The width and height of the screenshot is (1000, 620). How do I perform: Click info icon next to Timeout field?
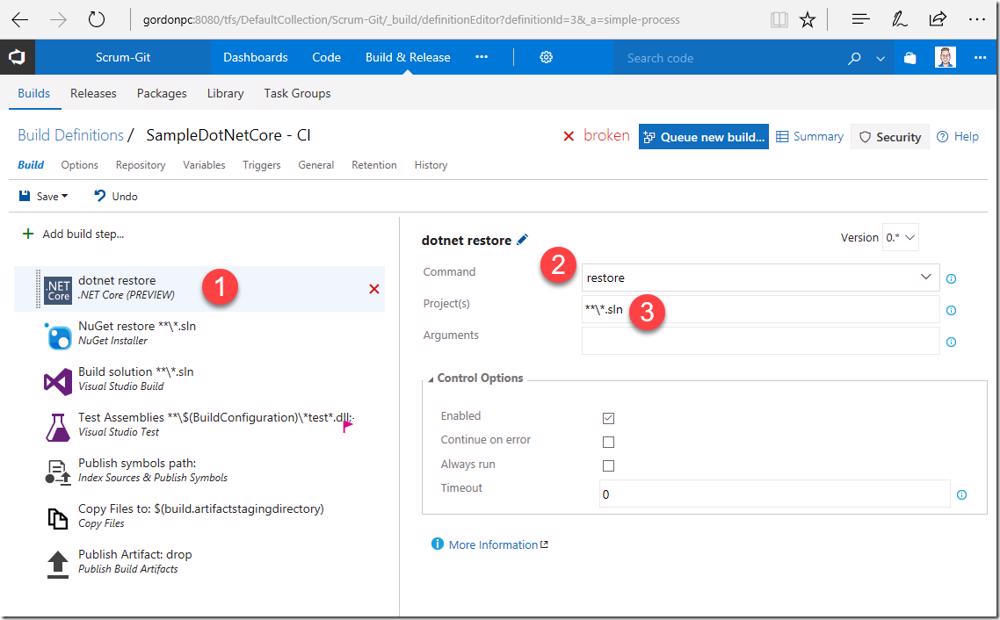[962, 494]
